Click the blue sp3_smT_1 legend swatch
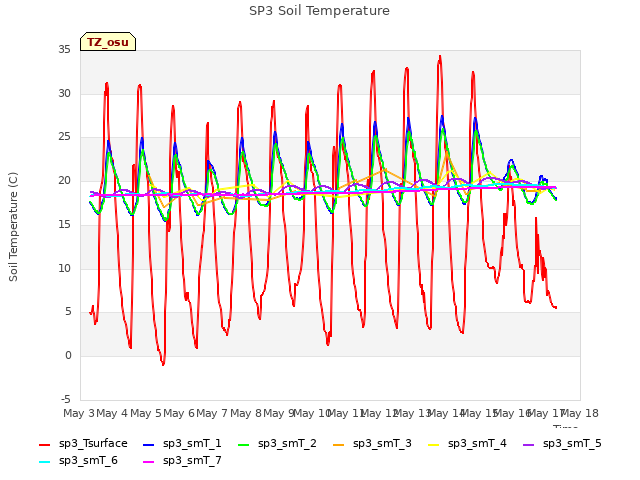Image resolution: width=640 pixels, height=480 pixels. [x=149, y=444]
